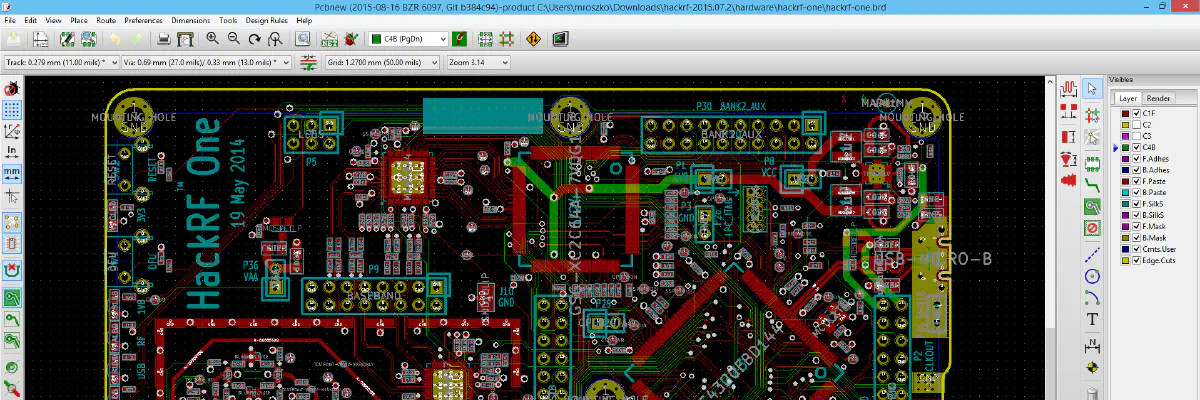Open the Grid size dropdown
The height and width of the screenshot is (400, 1200).
click(x=383, y=62)
